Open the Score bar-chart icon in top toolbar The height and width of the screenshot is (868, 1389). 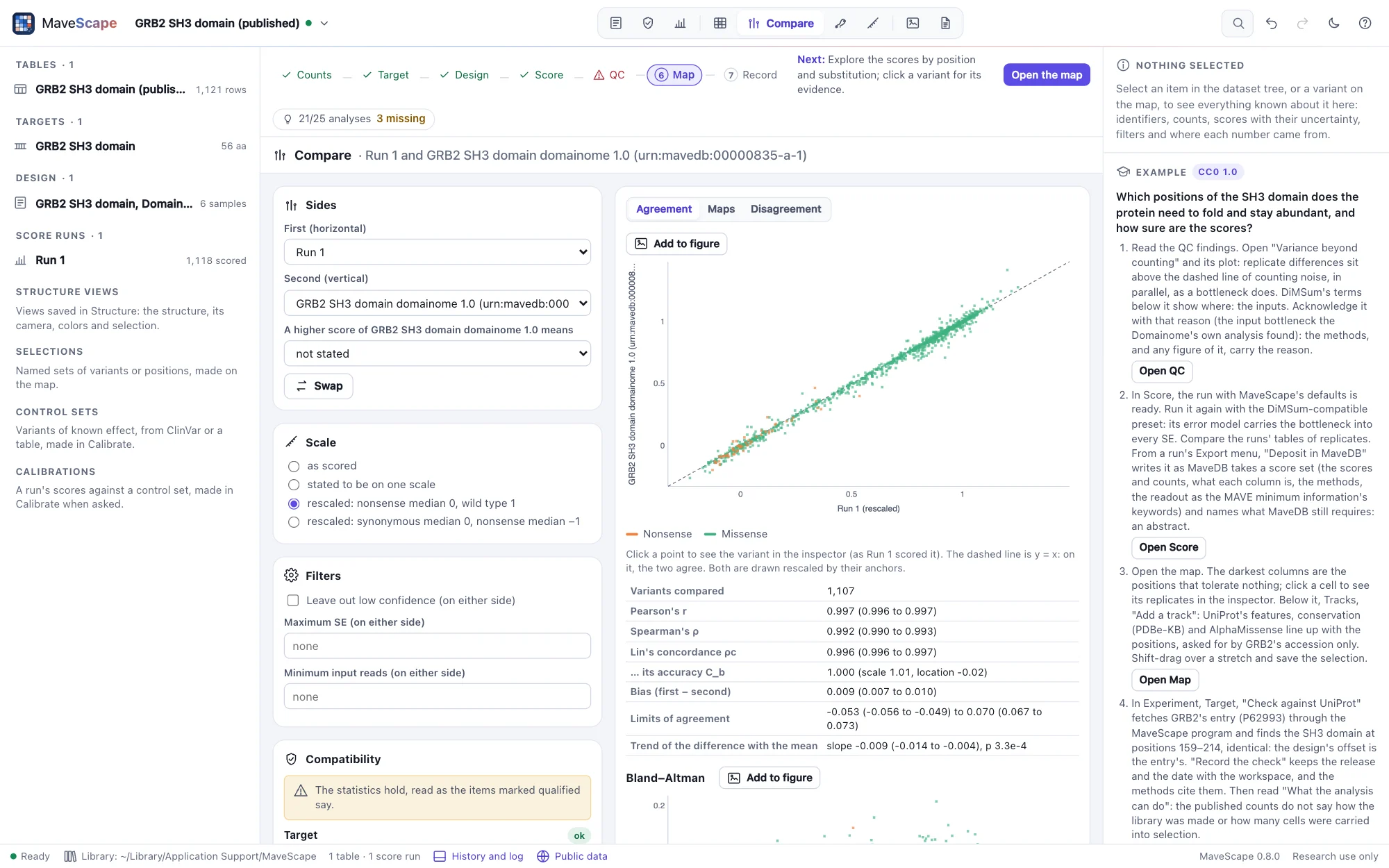[680, 23]
